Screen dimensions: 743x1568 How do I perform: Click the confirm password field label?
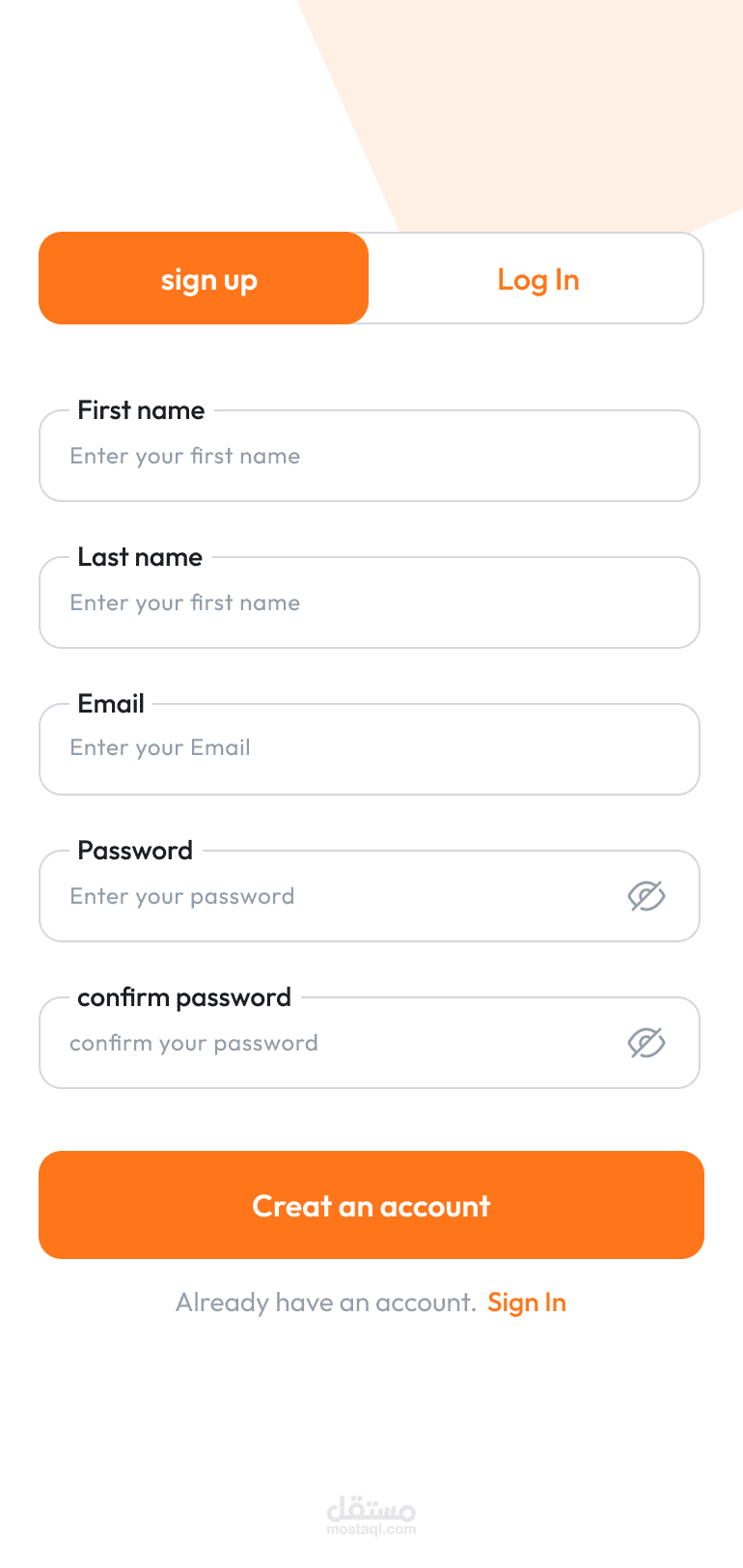(184, 997)
